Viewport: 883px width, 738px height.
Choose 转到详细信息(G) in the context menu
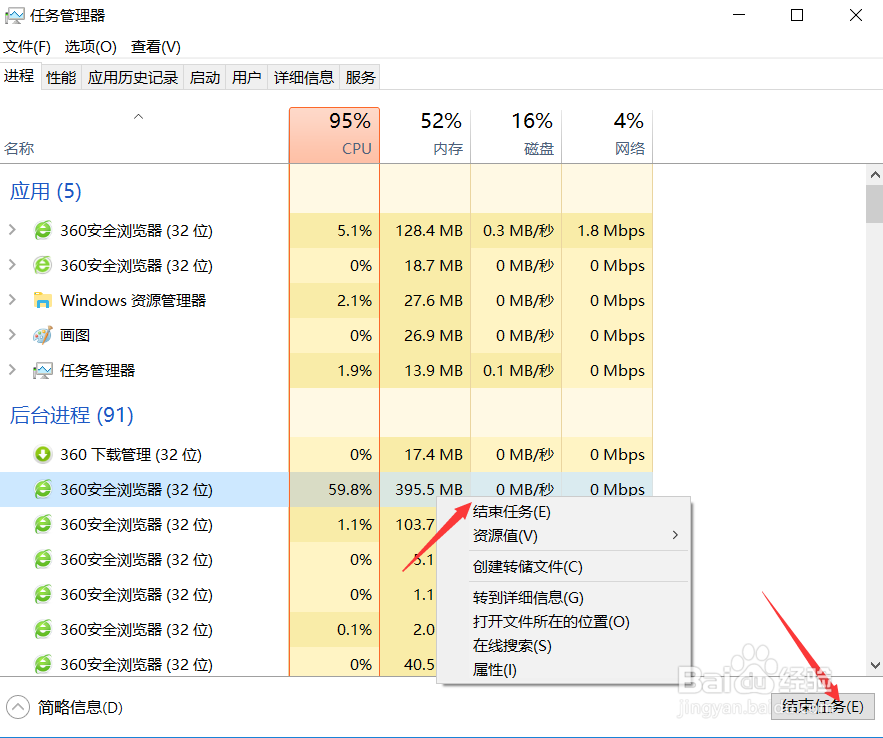pos(564,597)
